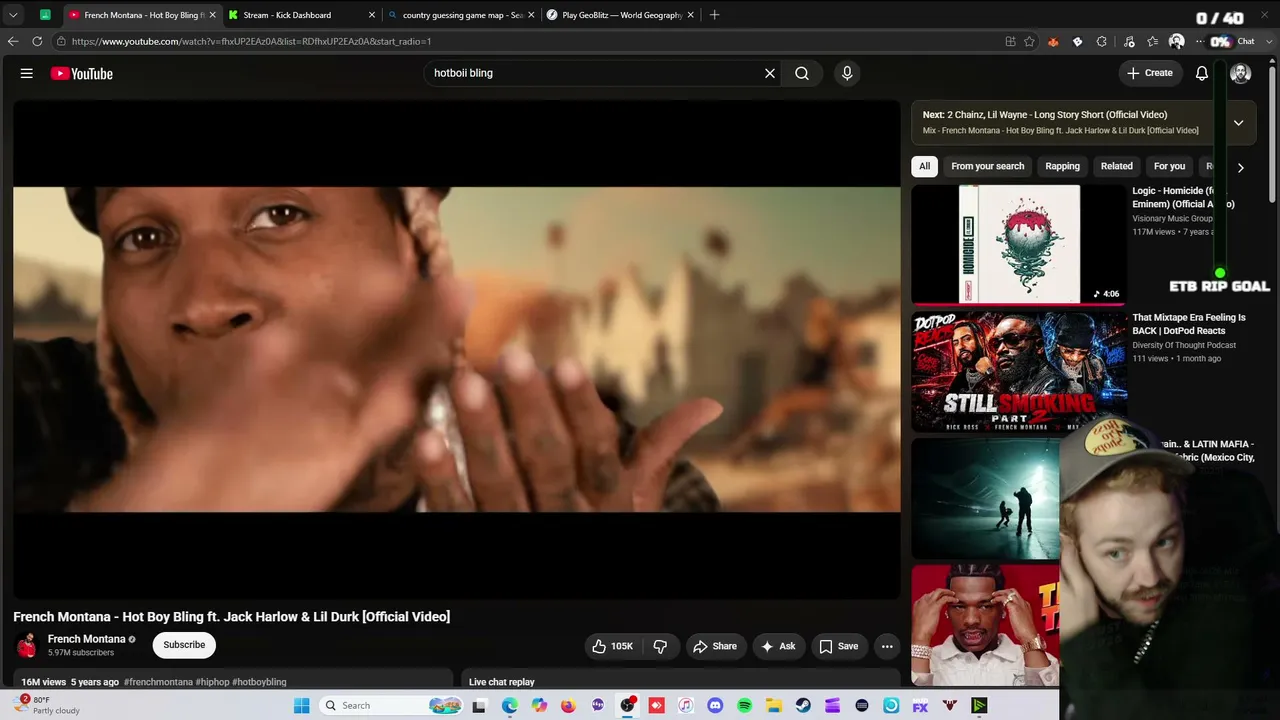Screen dimensions: 1280x720
Task: Go to the YouTube home logo
Action: (82, 73)
